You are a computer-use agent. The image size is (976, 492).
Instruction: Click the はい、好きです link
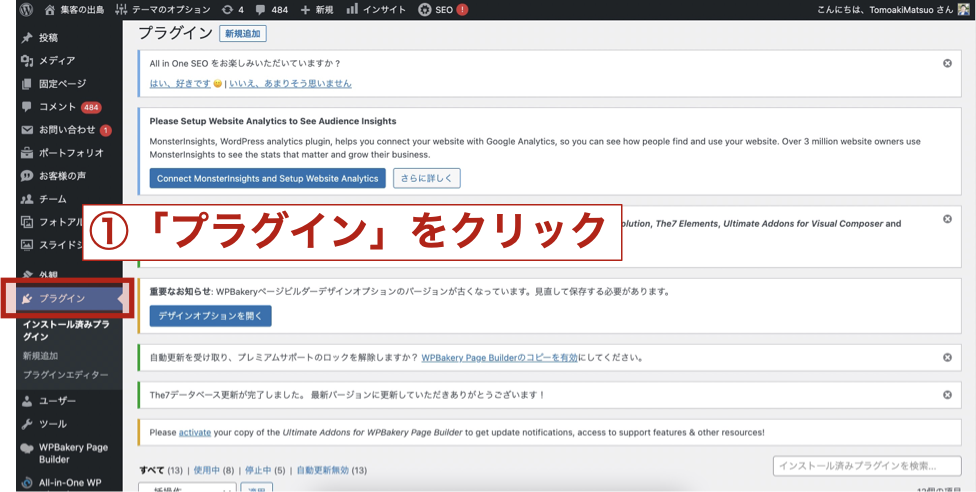click(x=180, y=83)
